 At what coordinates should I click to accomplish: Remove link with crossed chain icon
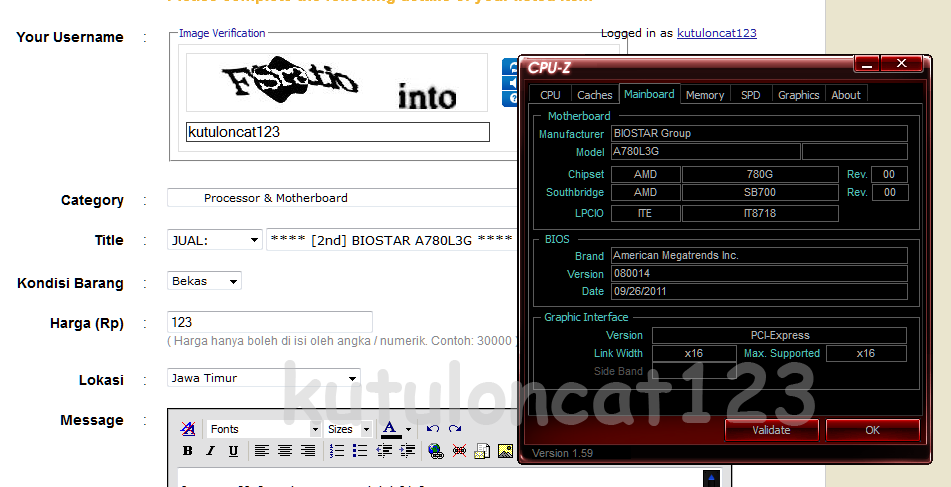[459, 451]
